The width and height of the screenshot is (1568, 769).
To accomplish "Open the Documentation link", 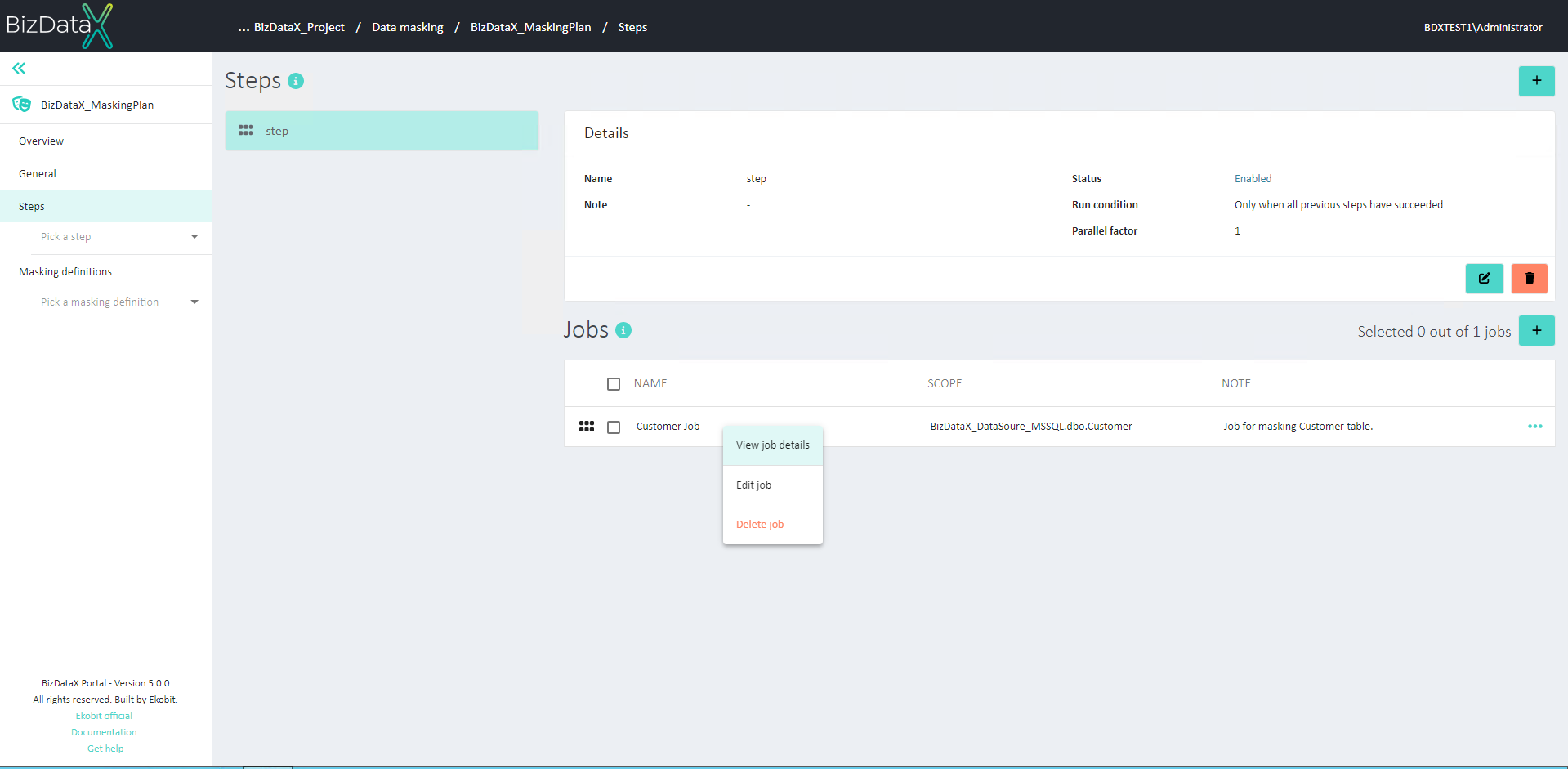I will [104, 732].
